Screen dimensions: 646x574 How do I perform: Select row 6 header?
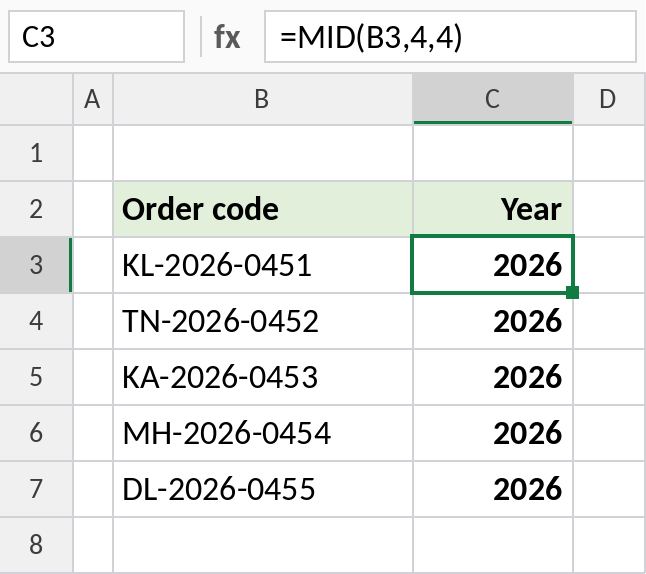point(36,433)
